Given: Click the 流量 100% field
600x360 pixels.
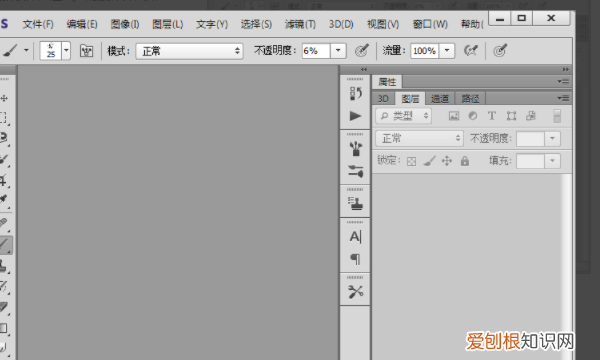Looking at the screenshot, I should tap(425, 50).
